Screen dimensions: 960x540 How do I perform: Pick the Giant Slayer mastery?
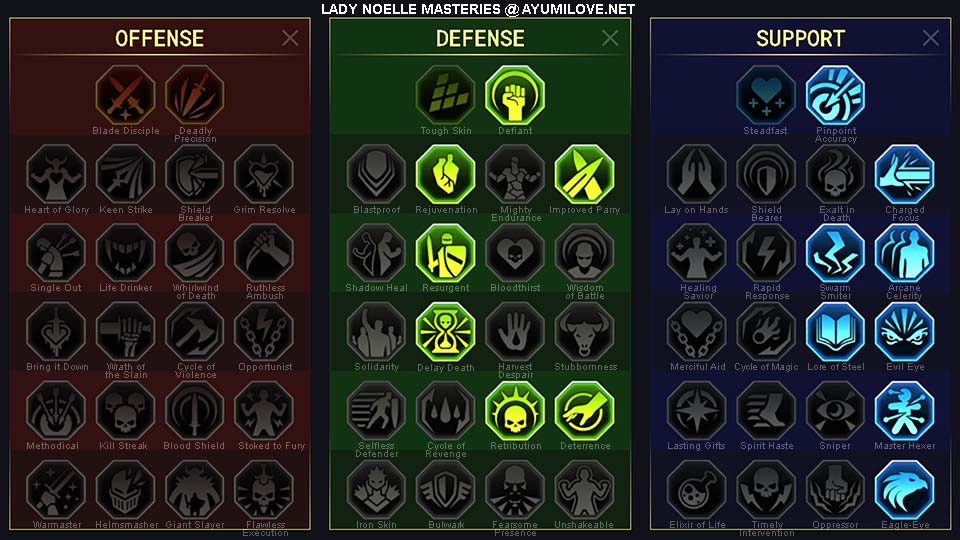click(195, 490)
